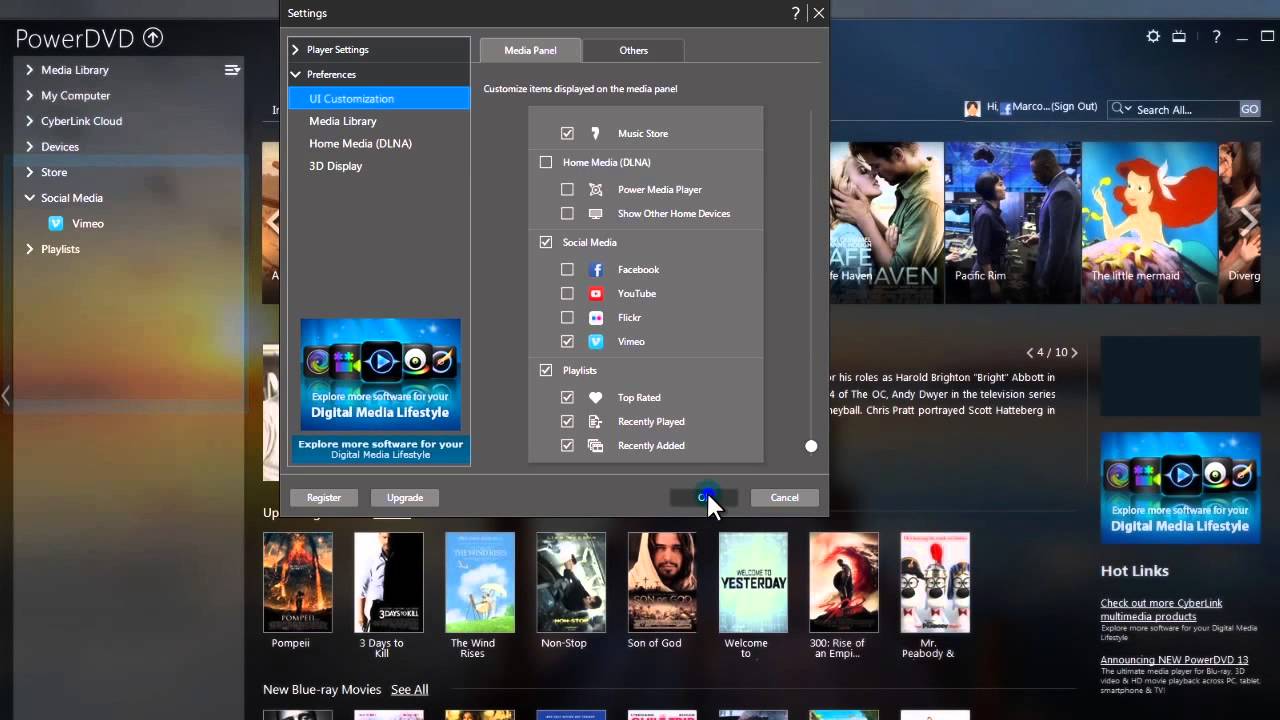
Task: Click the Upgrade button
Action: [405, 497]
